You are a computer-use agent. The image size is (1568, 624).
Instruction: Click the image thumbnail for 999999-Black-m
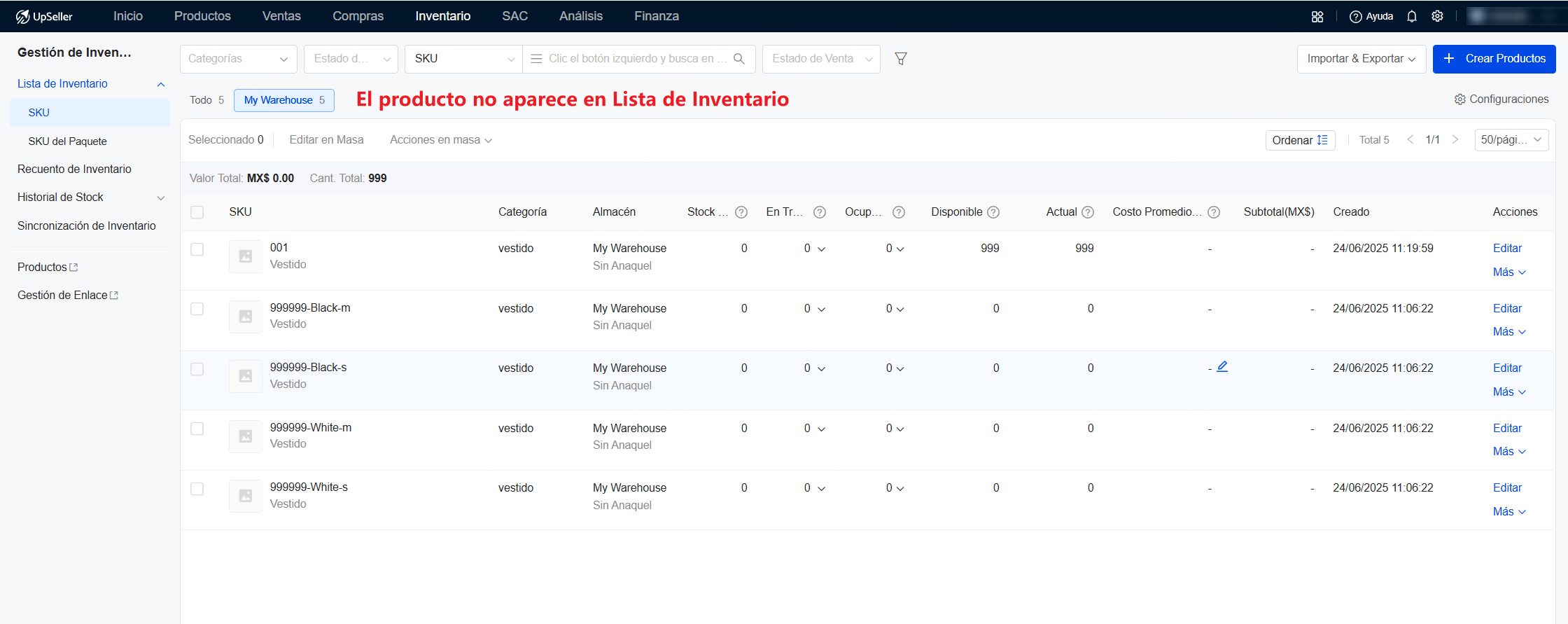[246, 317]
